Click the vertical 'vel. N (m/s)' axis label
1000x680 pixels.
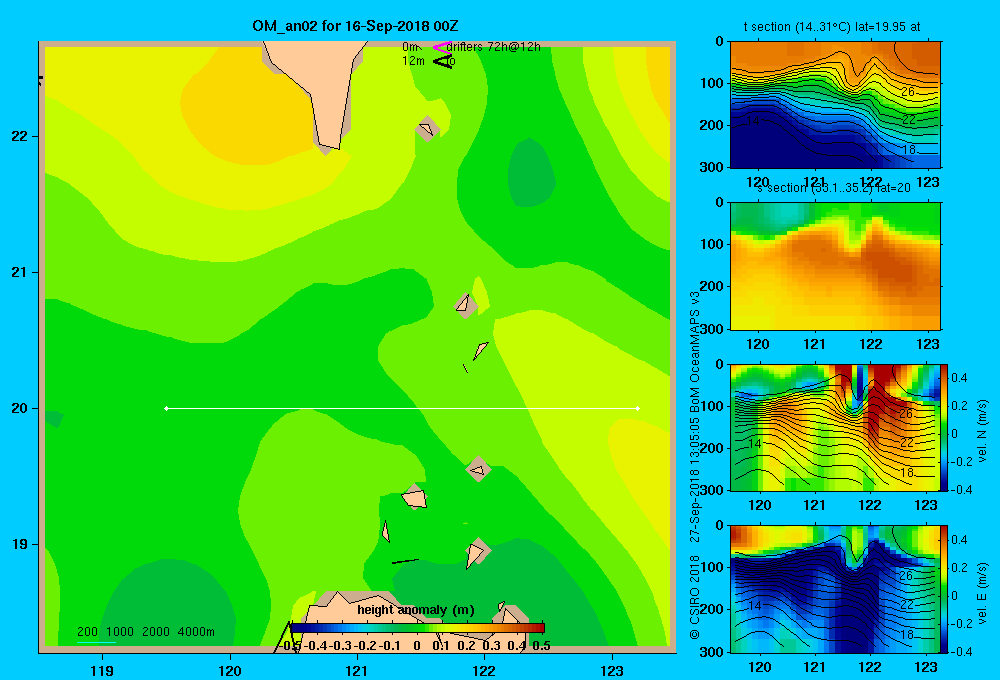(982, 431)
